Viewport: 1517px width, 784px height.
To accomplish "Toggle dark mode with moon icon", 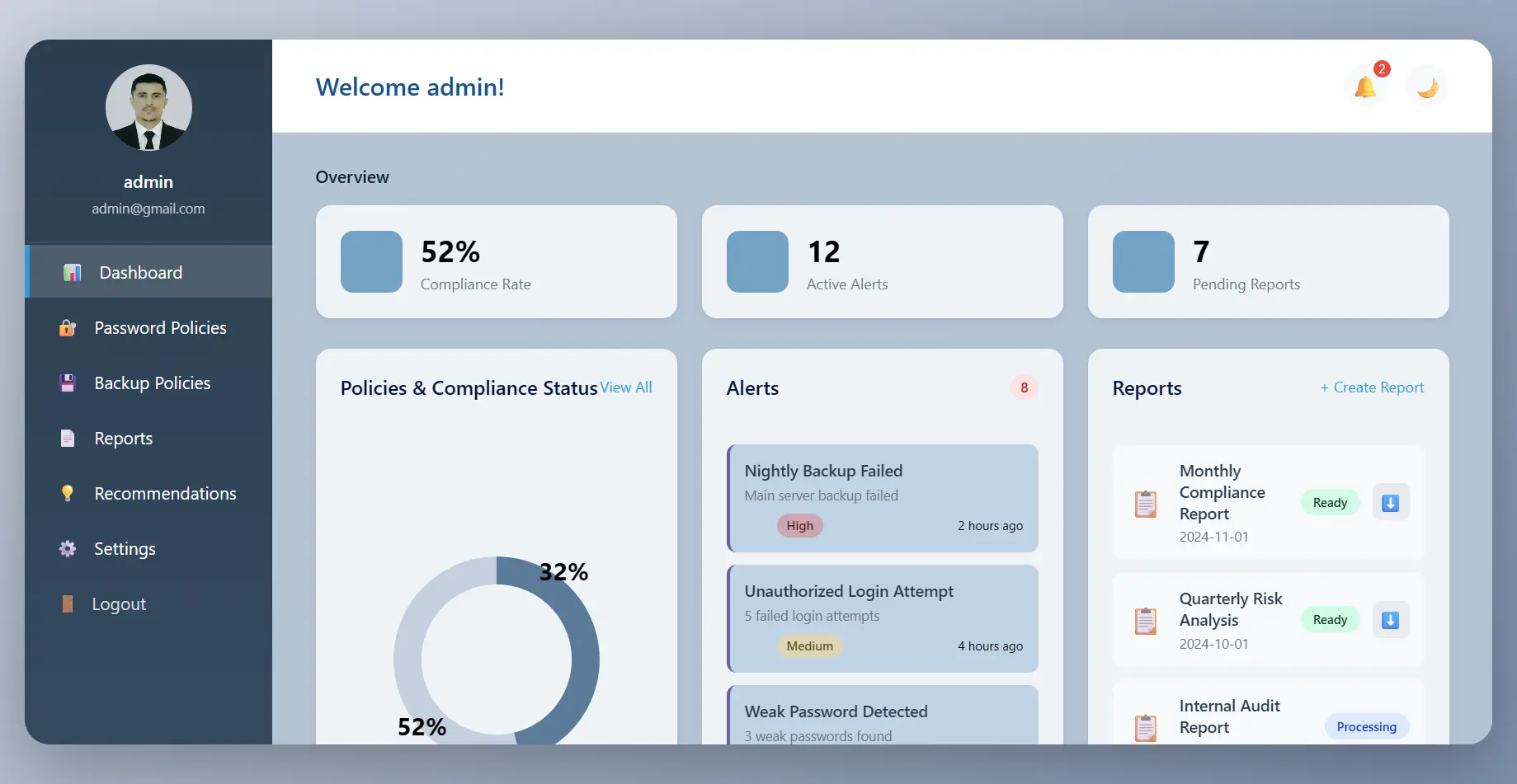I will (1427, 87).
